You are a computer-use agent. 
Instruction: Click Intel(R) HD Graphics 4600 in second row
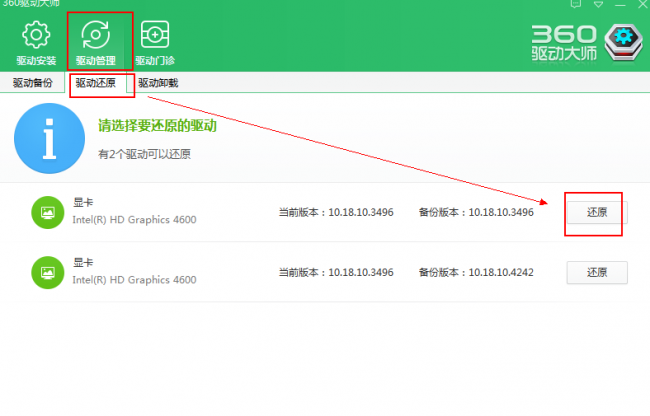[134, 280]
